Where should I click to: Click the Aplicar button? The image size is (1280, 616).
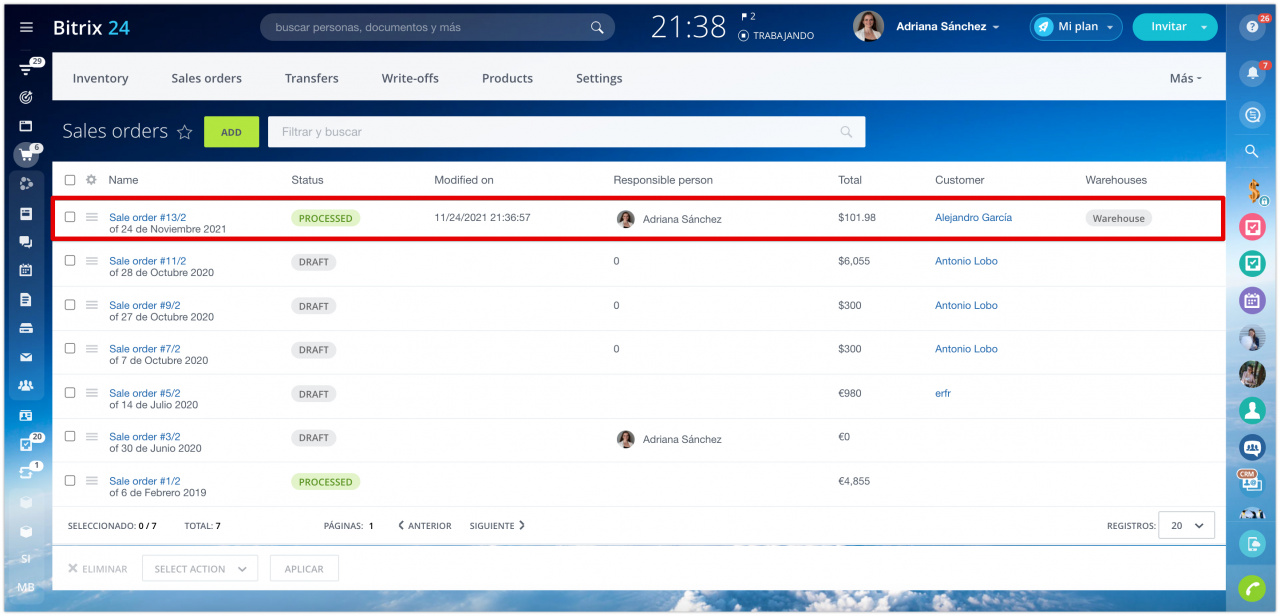click(304, 569)
